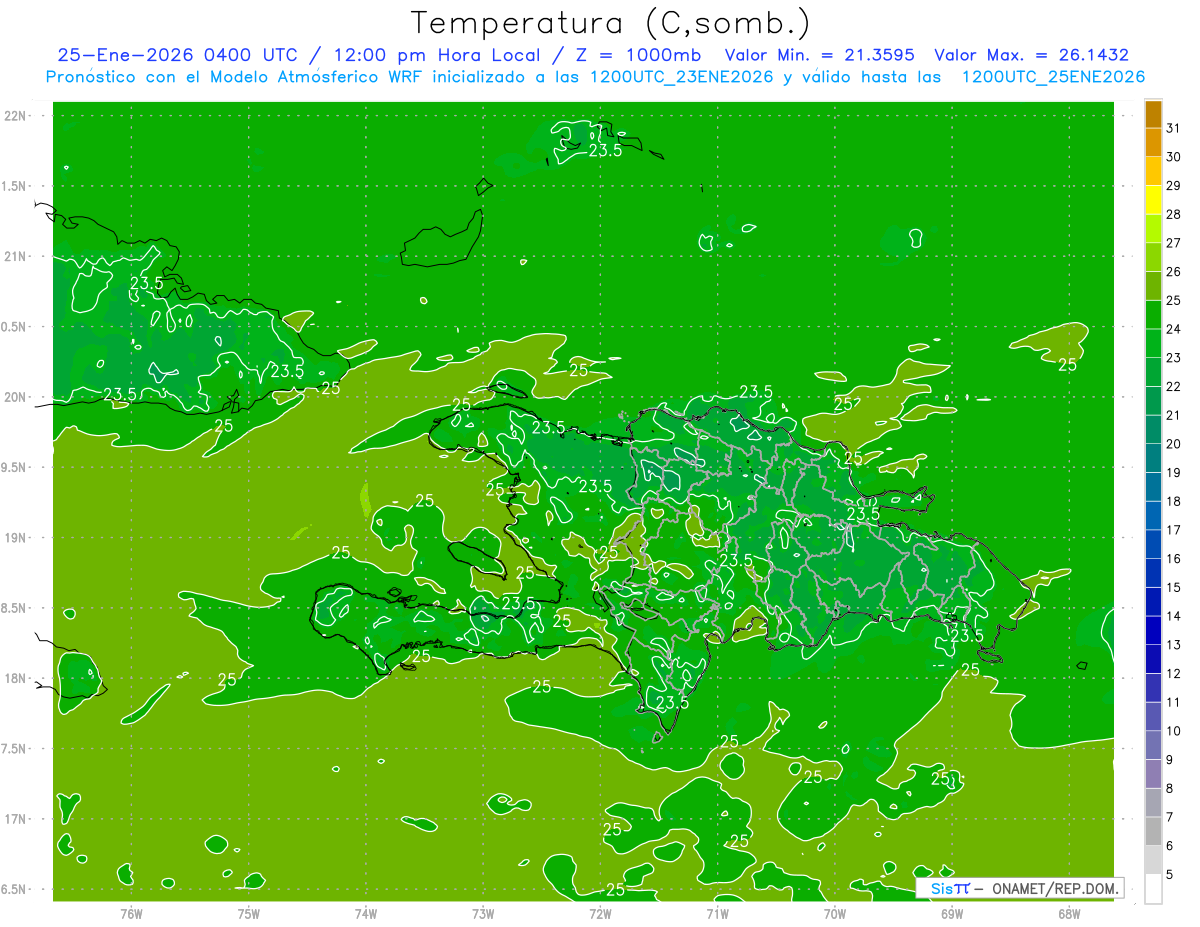Click the dark blue legend swatch between 12 and 13
The height and width of the screenshot is (927, 1200).
tap(1153, 659)
